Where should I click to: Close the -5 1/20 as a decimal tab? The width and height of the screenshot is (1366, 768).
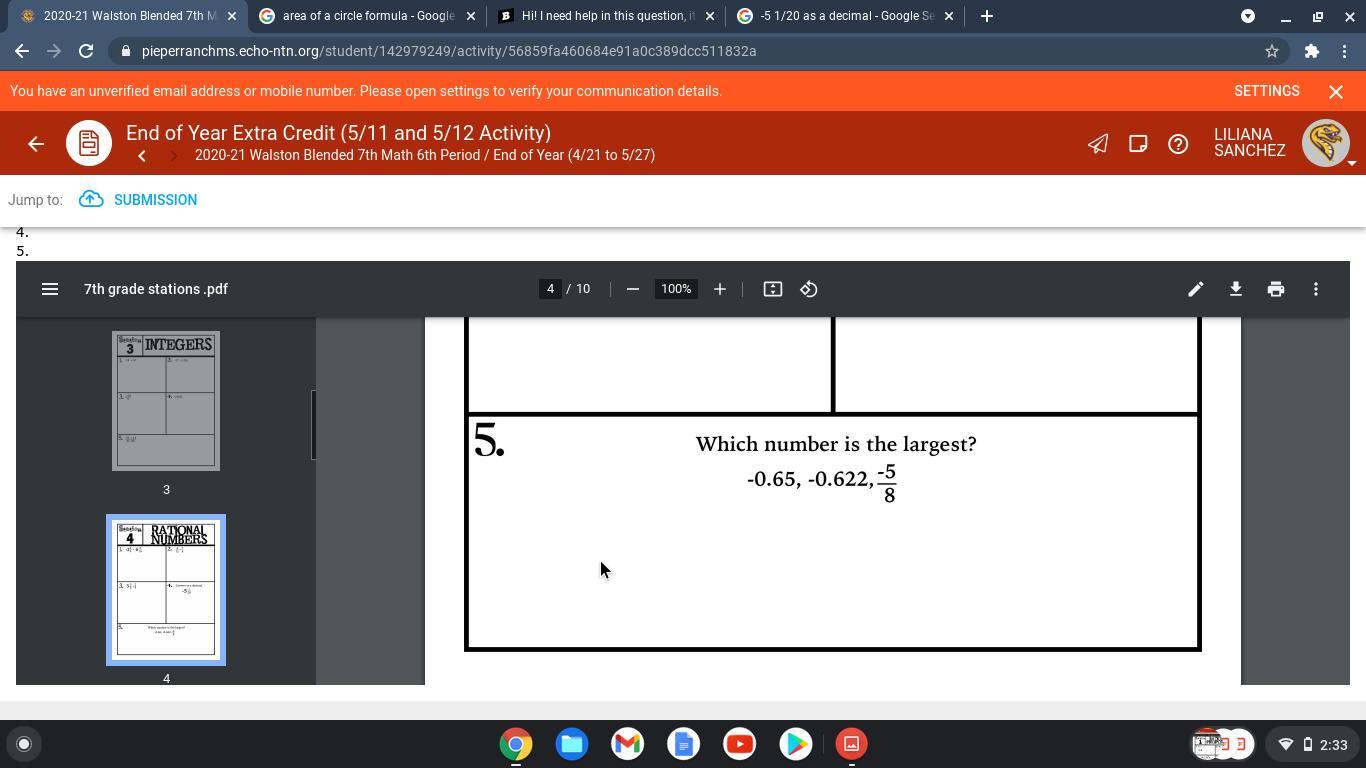[x=949, y=16]
